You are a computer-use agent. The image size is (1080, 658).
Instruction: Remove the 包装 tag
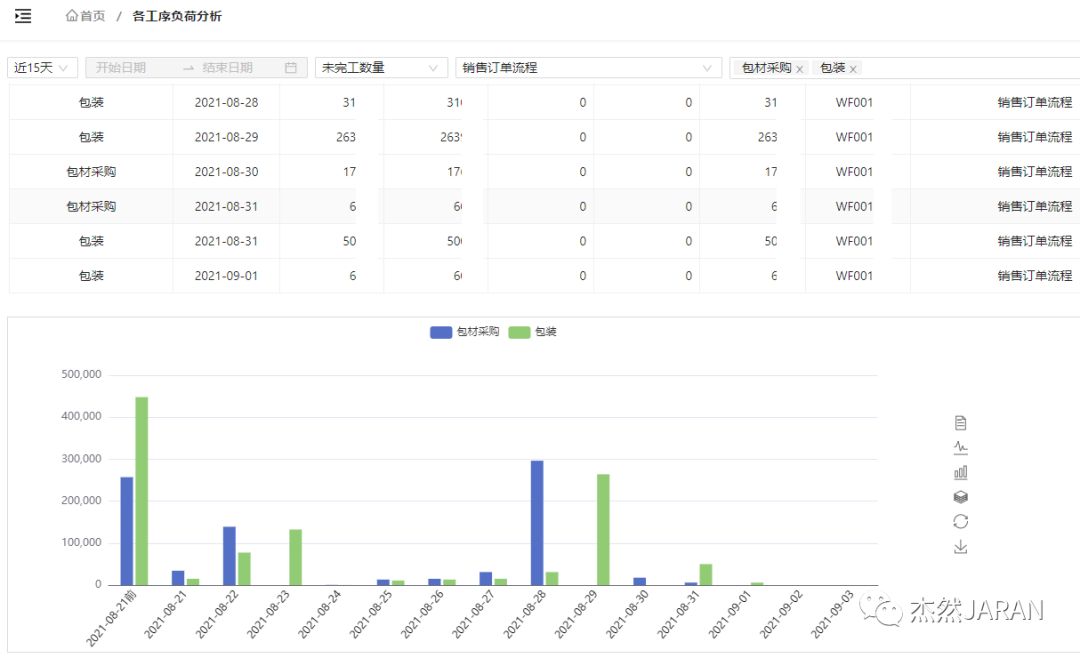point(853,69)
